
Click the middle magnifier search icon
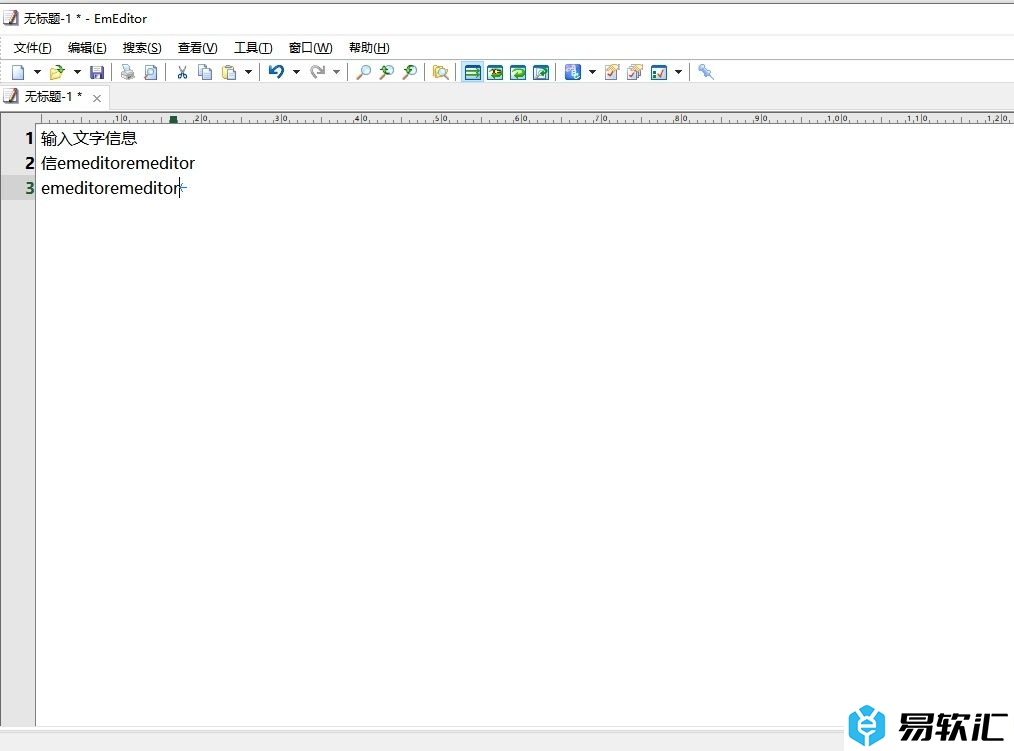[387, 72]
